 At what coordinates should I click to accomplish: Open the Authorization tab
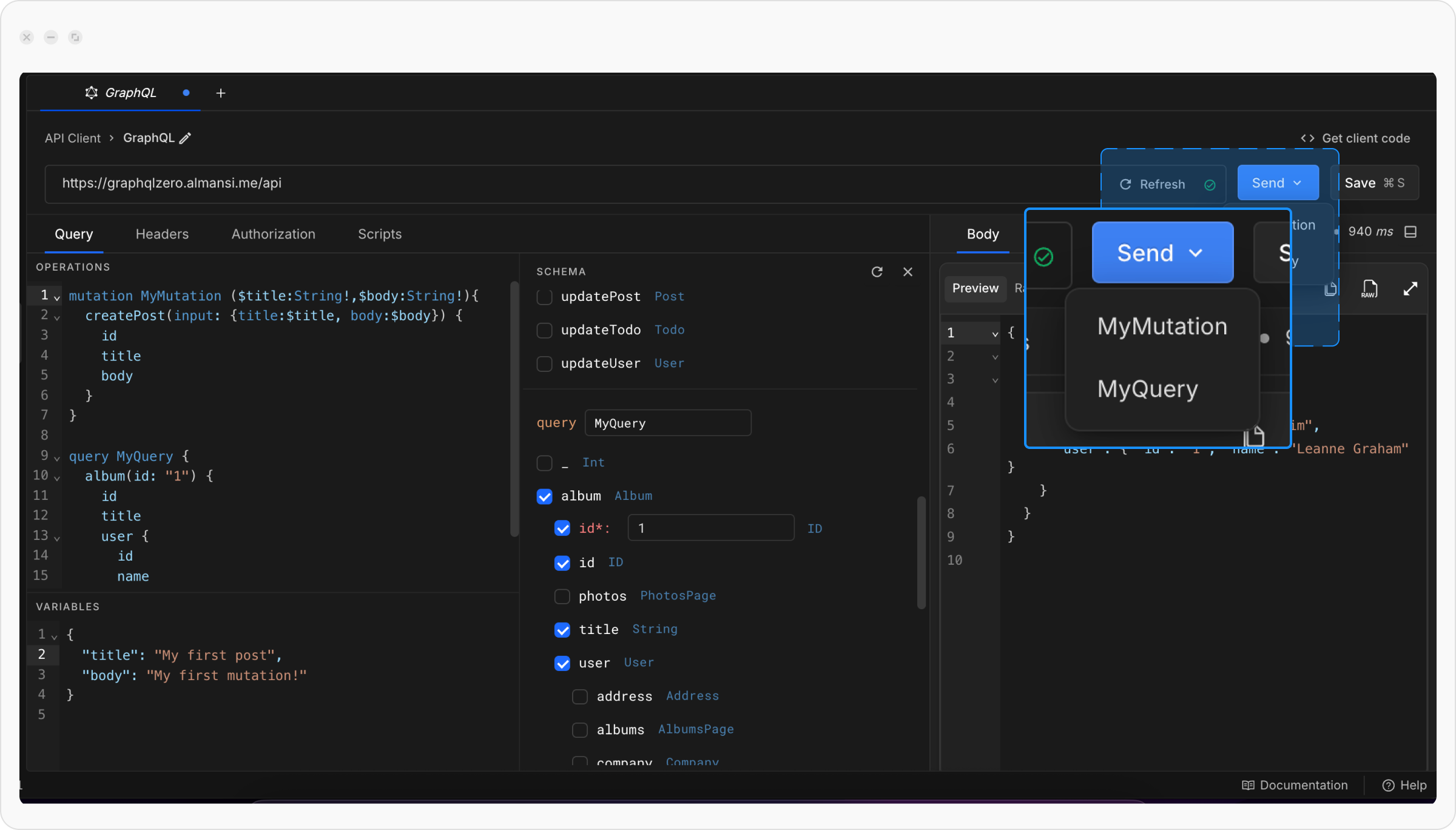pos(273,234)
